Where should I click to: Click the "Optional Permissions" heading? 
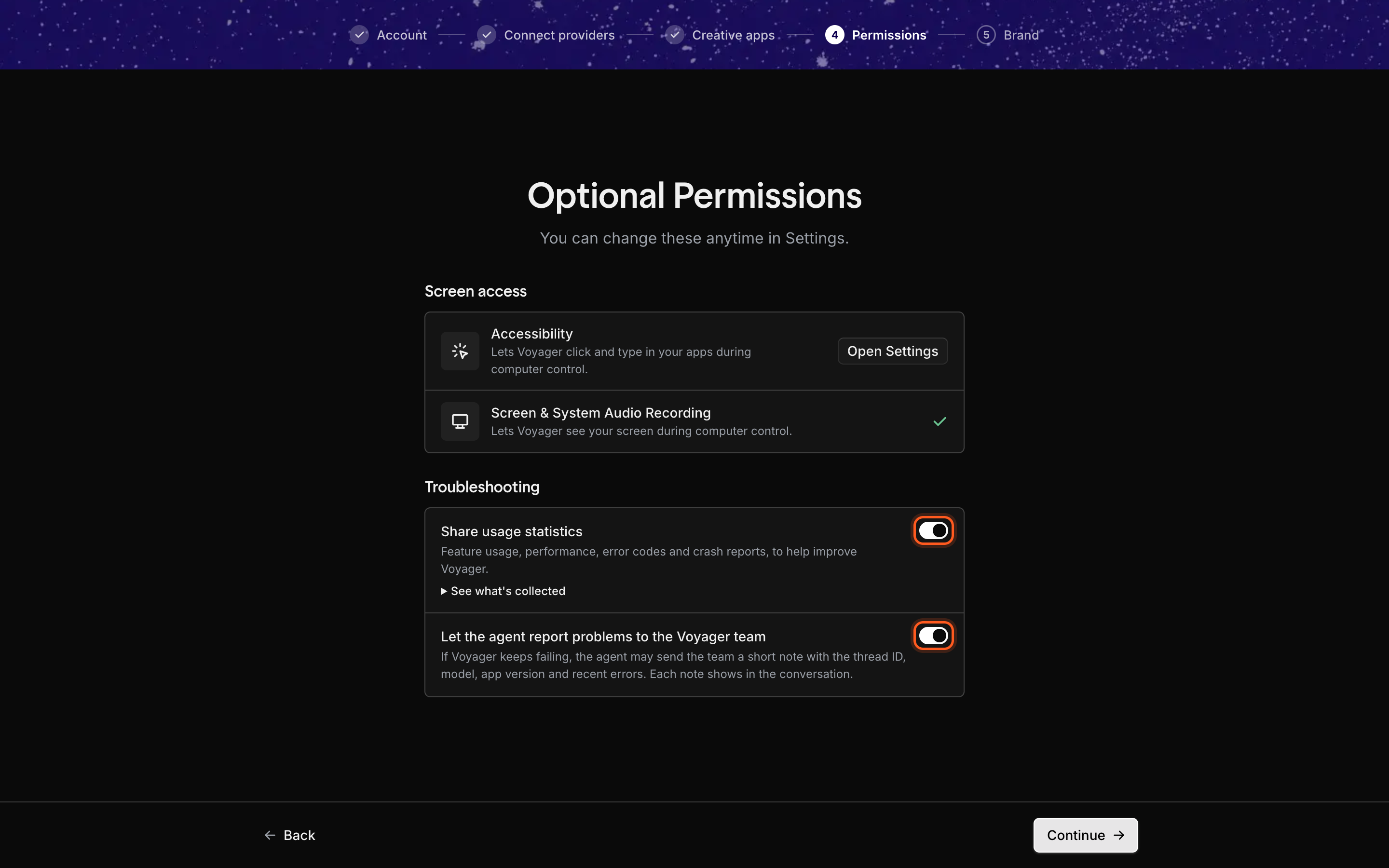[694, 196]
